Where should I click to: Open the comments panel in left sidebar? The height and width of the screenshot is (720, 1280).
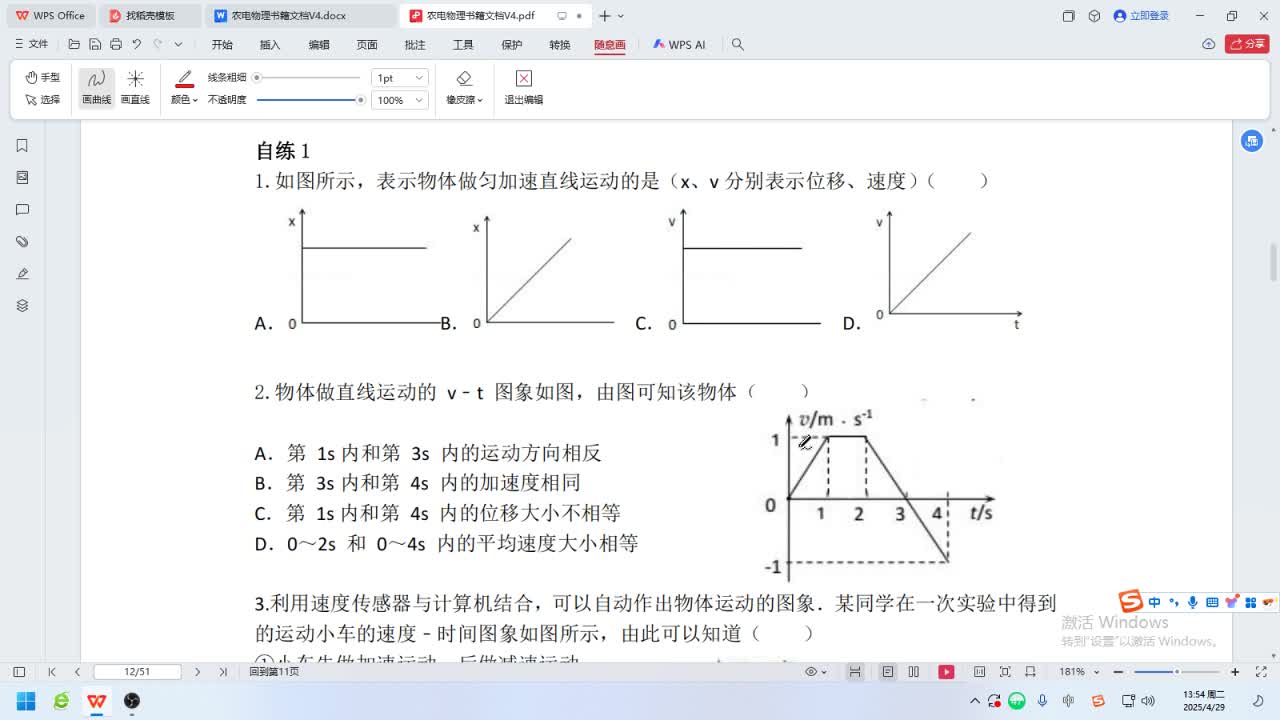22,210
